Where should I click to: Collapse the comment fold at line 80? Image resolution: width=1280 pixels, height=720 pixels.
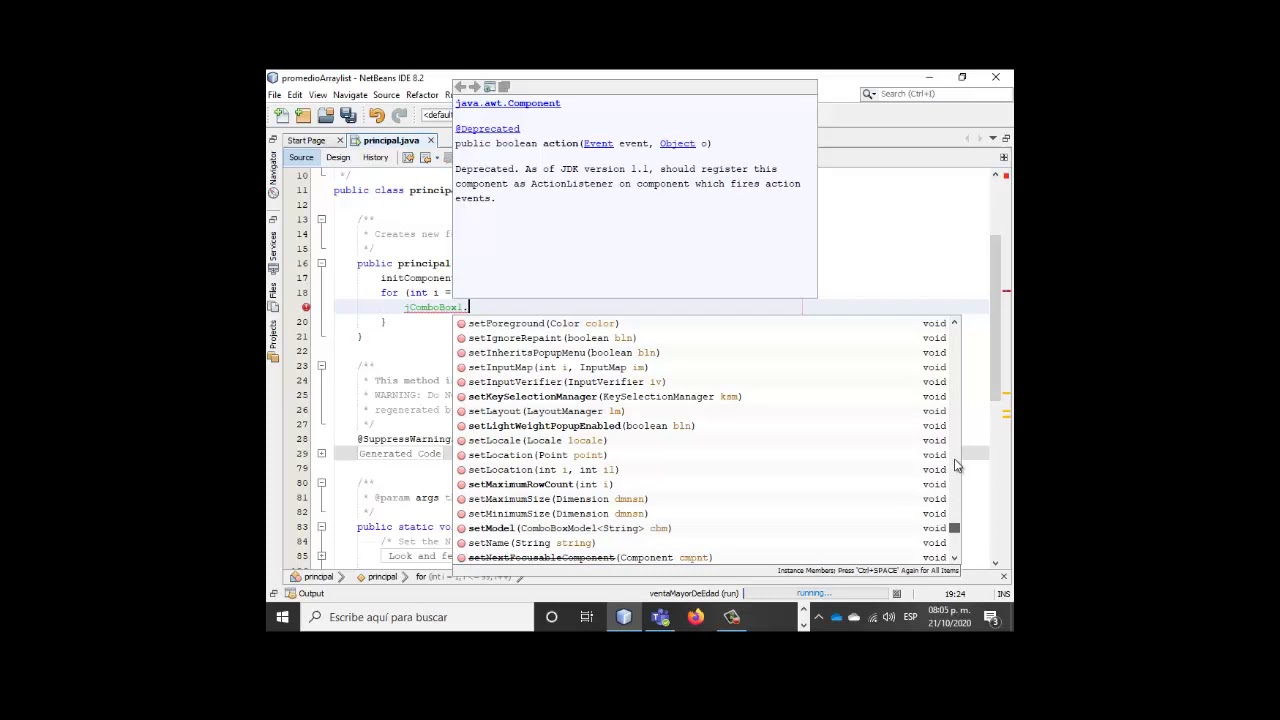(321, 483)
